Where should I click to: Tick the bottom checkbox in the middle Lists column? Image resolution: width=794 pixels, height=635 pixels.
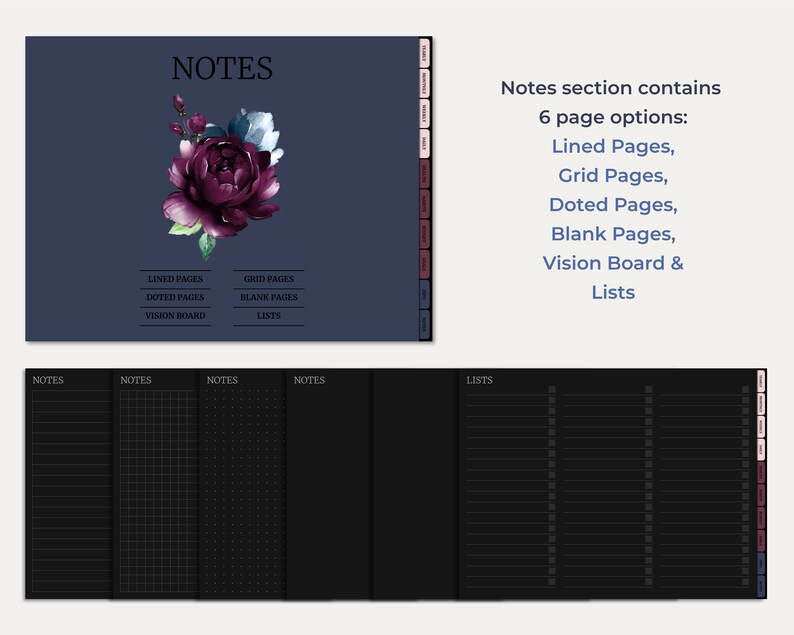(x=649, y=581)
